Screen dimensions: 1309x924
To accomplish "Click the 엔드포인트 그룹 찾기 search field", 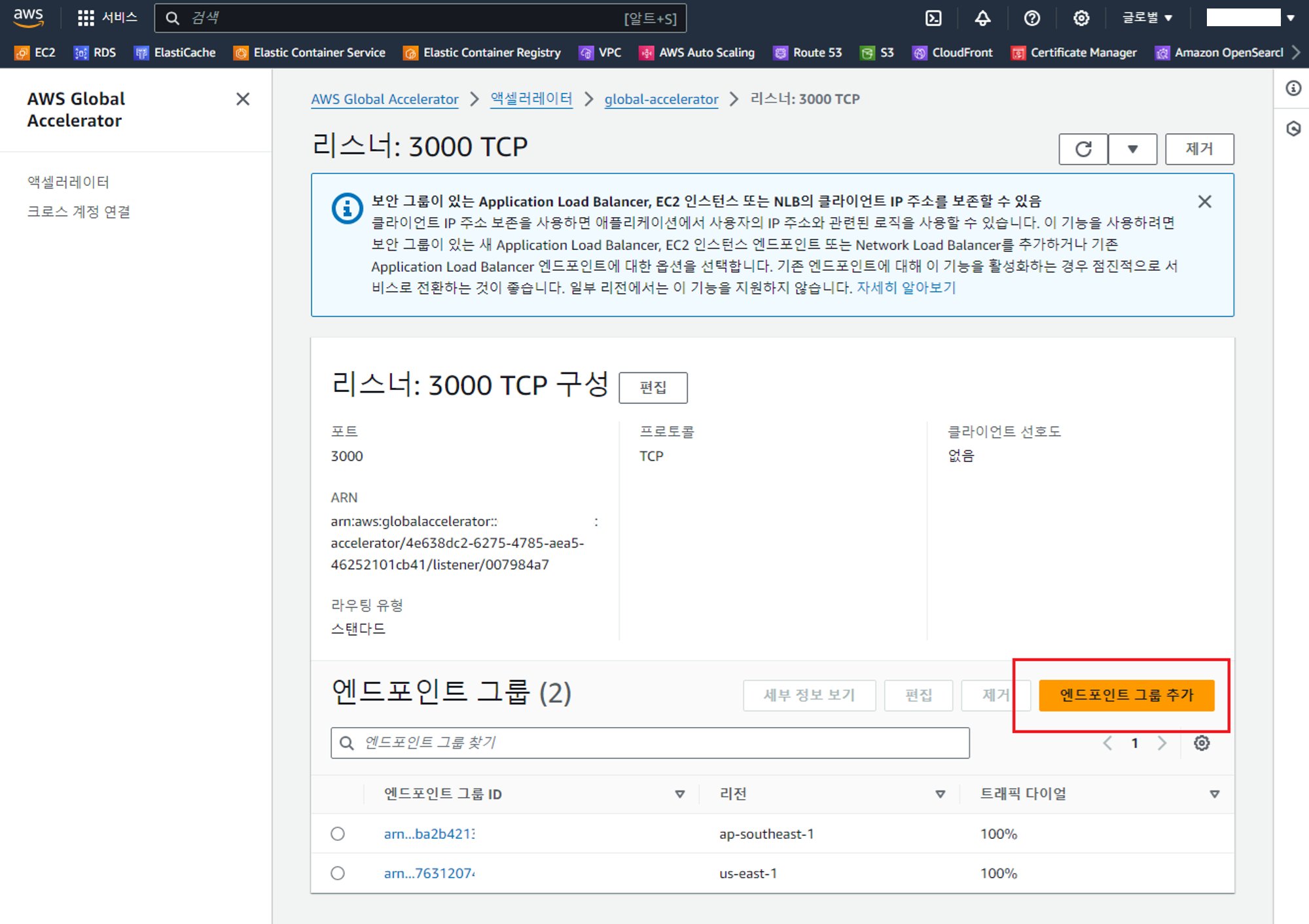I will pyautogui.click(x=650, y=743).
